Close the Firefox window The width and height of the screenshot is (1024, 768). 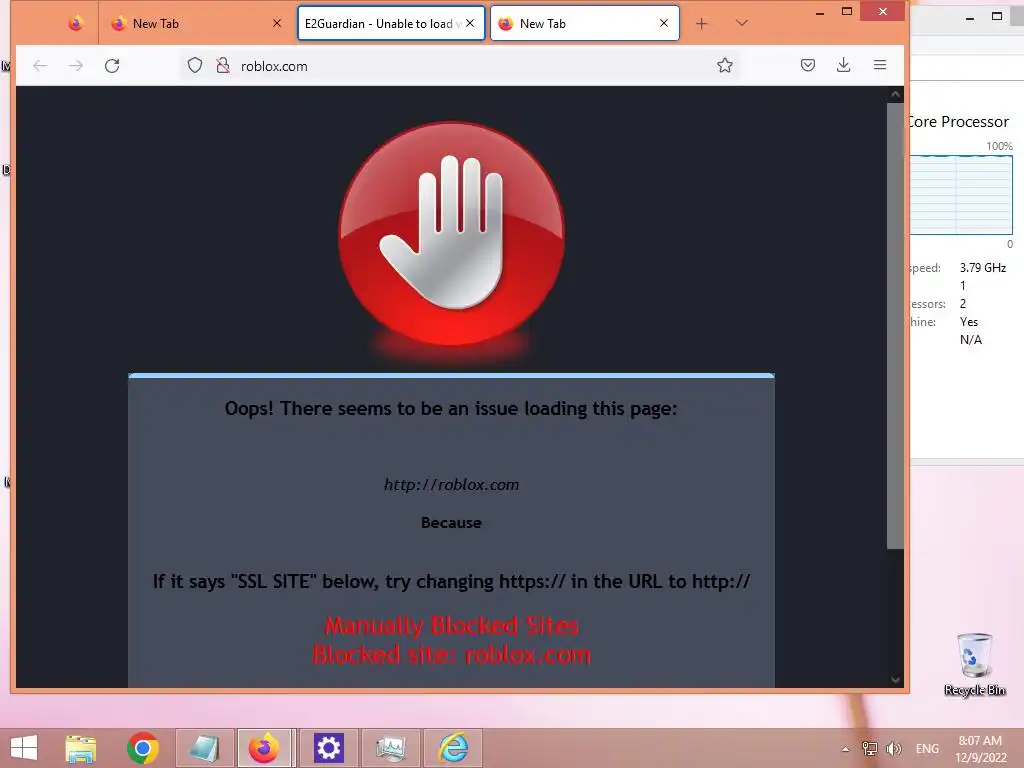pos(883,12)
